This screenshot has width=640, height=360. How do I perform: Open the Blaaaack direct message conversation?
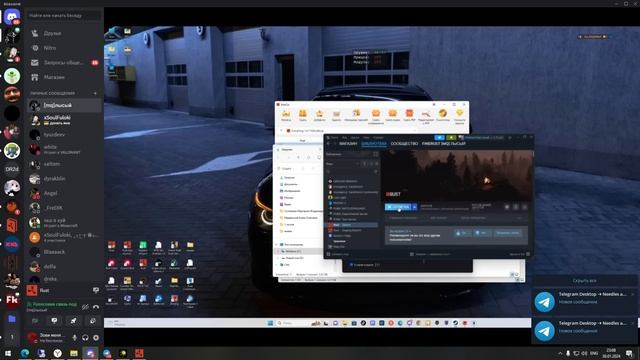64,252
